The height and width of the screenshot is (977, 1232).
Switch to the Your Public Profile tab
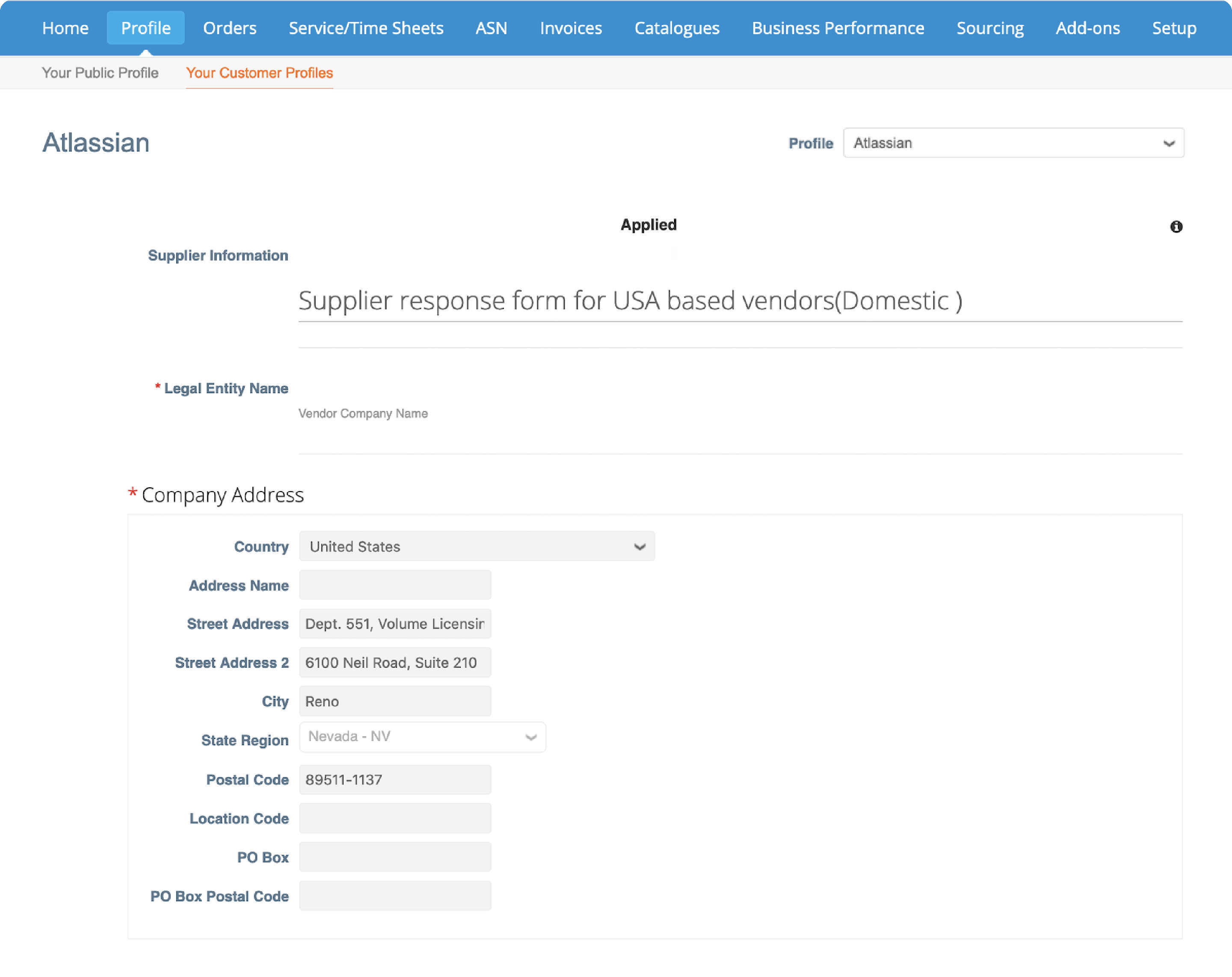(x=100, y=73)
